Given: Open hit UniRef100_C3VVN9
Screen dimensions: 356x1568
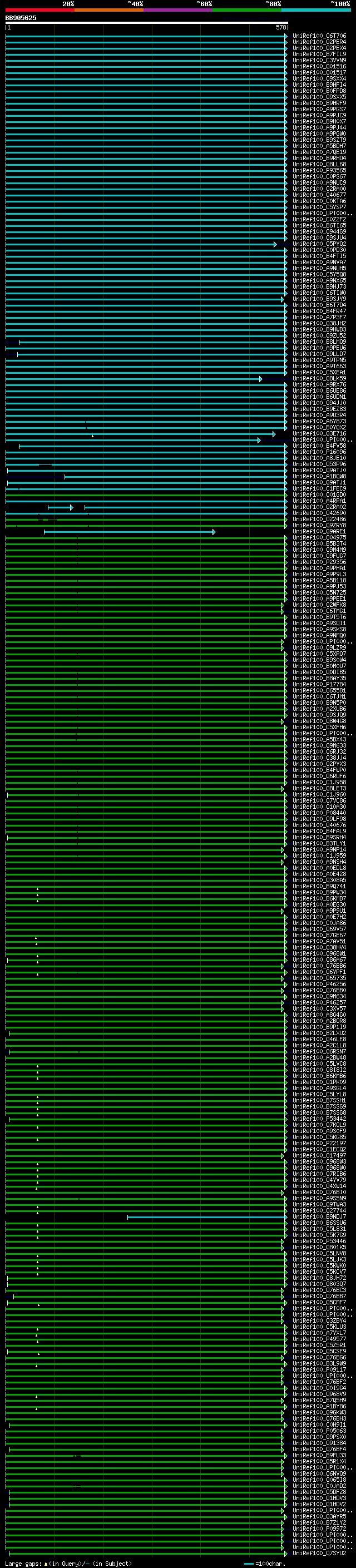Looking at the screenshot, I should (319, 60).
